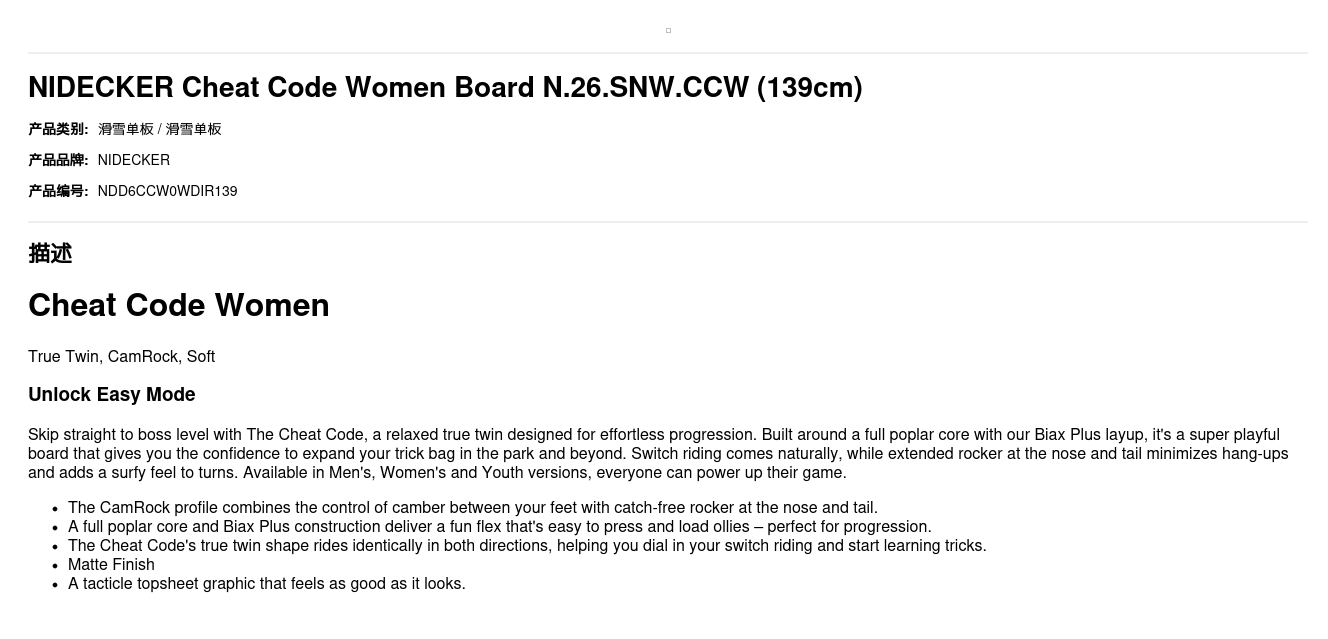Click the tacticle topsheet graphic bullet
The width and height of the screenshot is (1328, 639).
coord(266,584)
